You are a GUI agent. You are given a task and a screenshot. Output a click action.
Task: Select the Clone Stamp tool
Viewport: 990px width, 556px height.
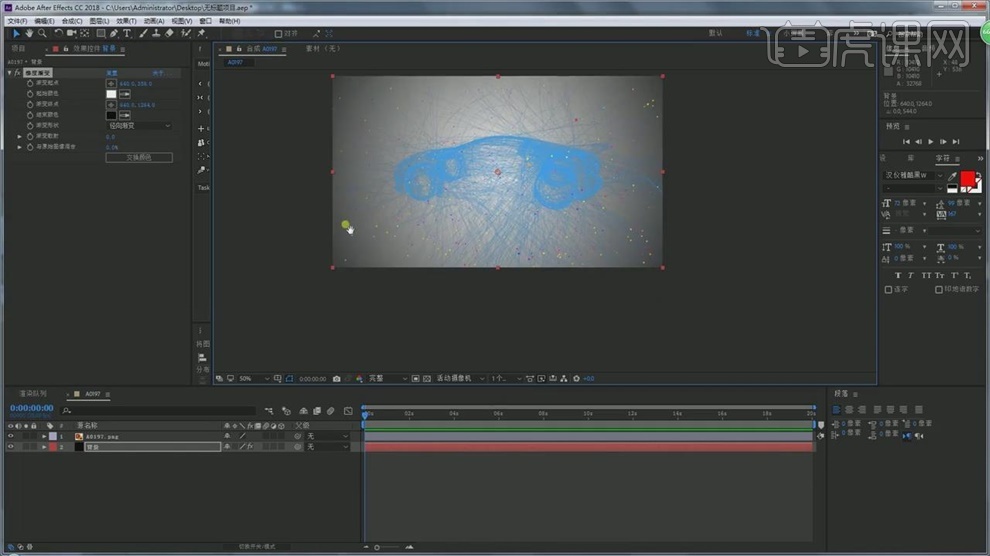click(156, 33)
